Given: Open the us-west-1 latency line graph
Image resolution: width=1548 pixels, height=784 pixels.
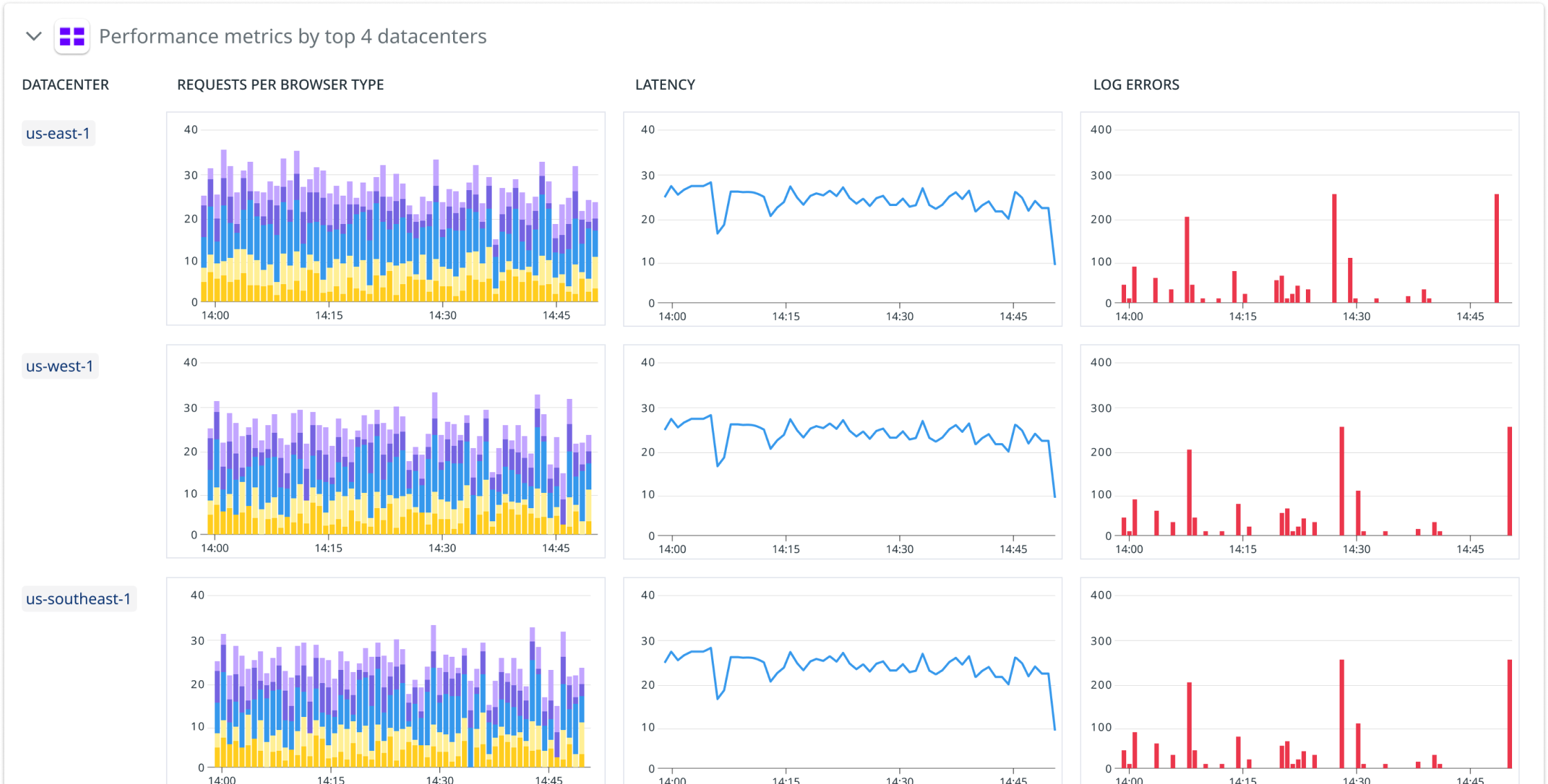Looking at the screenshot, I should point(842,451).
